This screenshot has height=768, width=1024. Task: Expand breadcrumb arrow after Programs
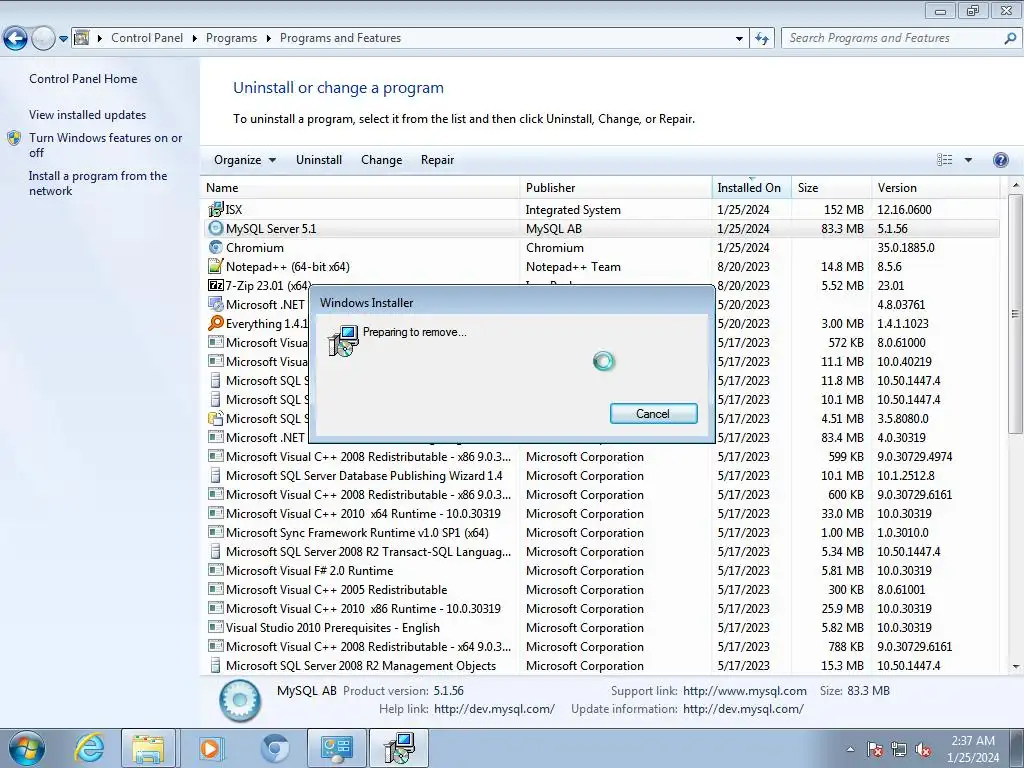click(x=268, y=39)
